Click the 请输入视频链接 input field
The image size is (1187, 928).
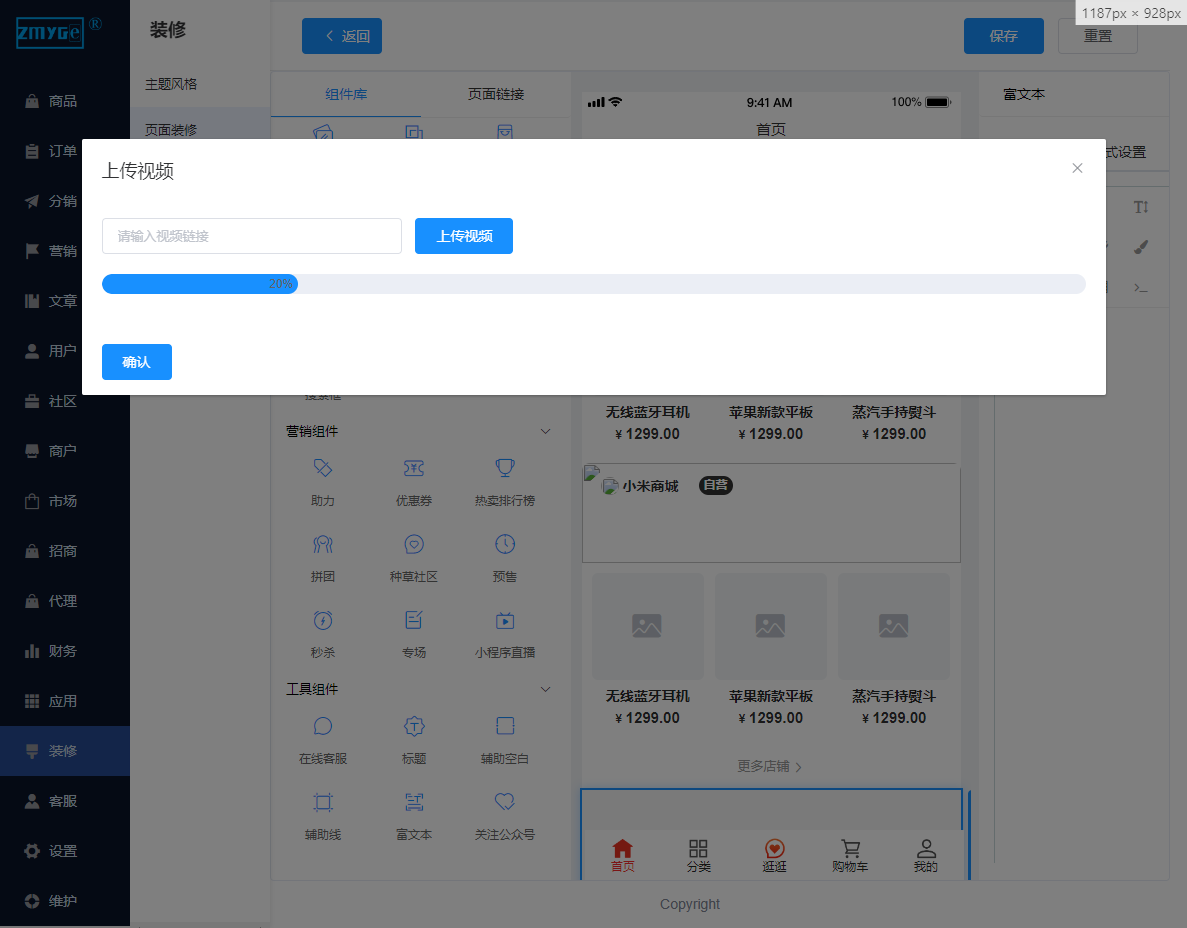pos(252,236)
